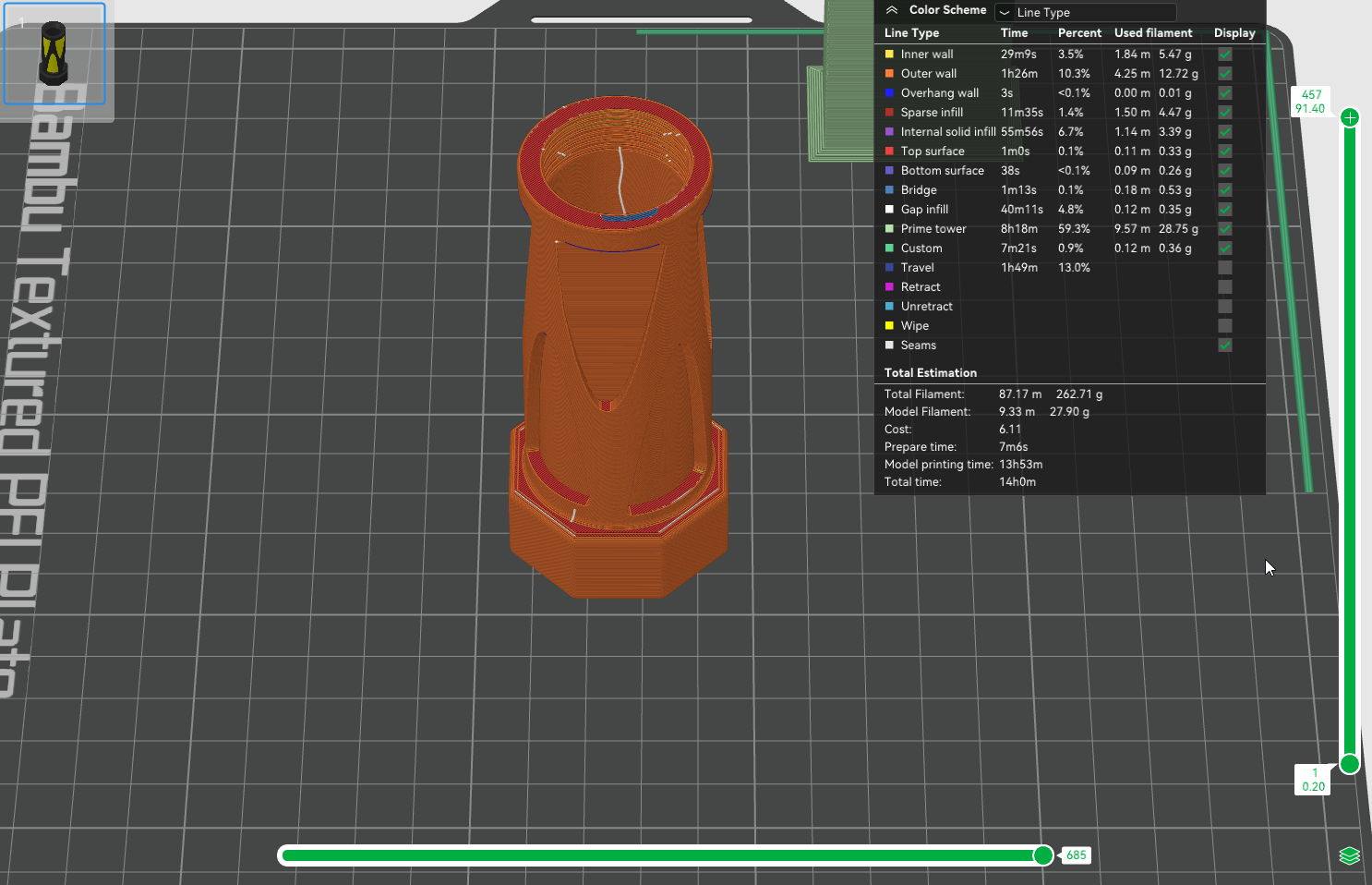The width and height of the screenshot is (1372, 885).
Task: Click the Sparse infill color swatch
Action: [x=889, y=113]
